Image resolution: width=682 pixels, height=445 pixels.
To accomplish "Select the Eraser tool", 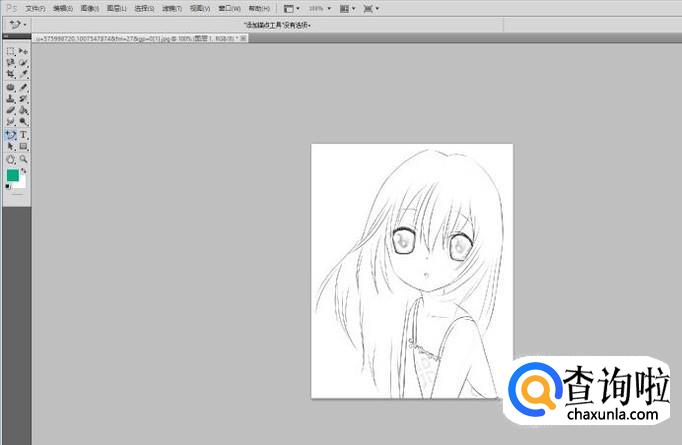I will pos(11,110).
